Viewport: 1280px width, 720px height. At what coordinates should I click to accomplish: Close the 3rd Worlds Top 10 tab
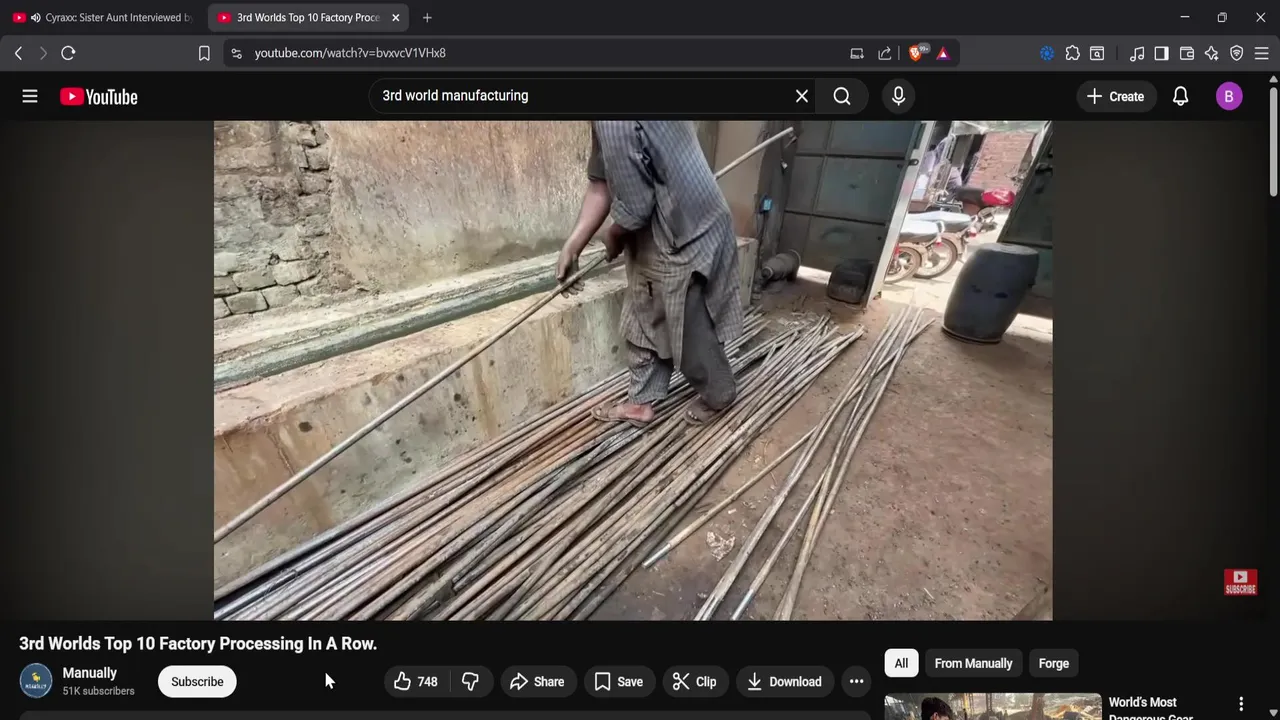click(x=396, y=17)
